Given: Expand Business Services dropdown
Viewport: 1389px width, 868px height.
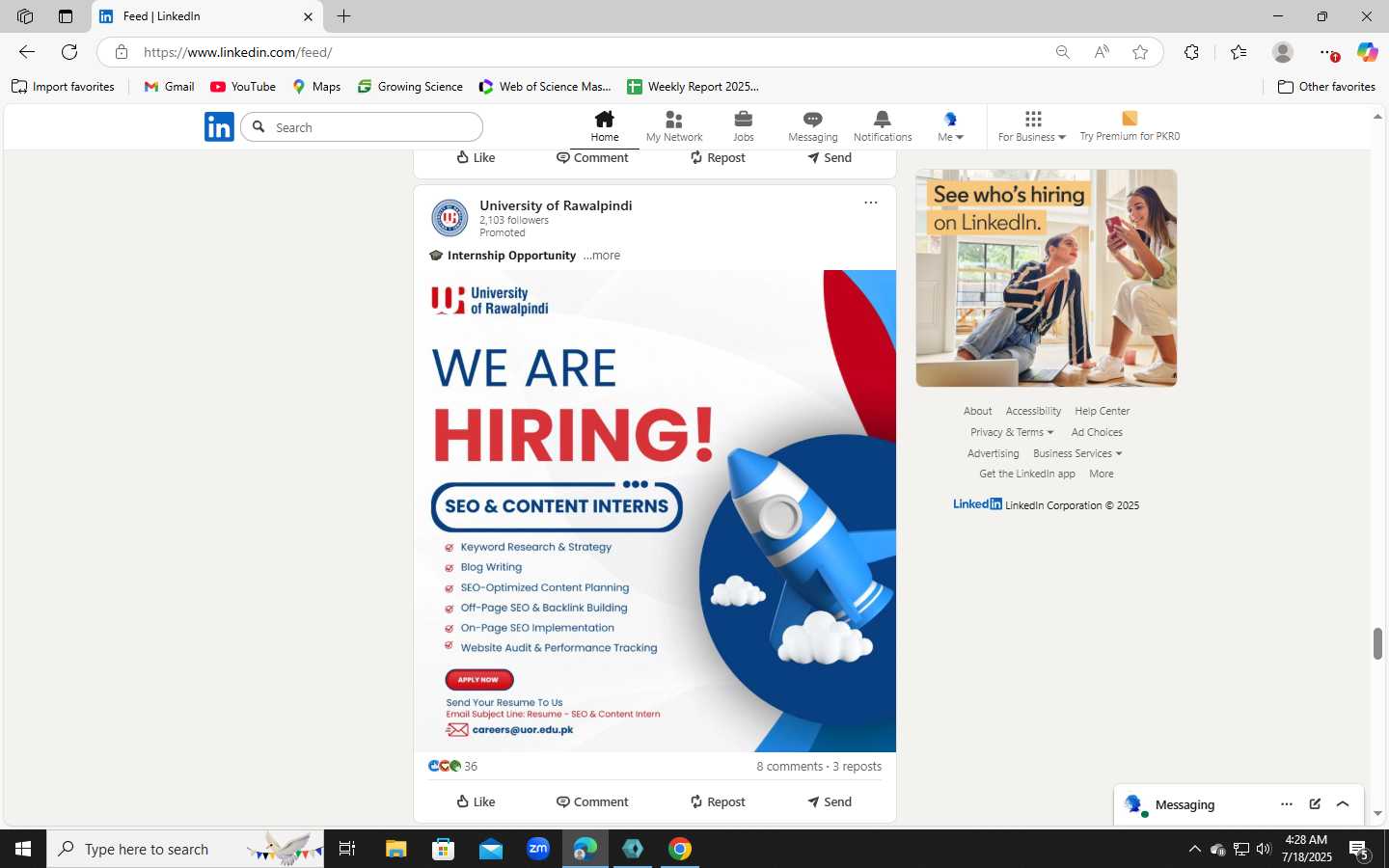Looking at the screenshot, I should tap(1077, 453).
